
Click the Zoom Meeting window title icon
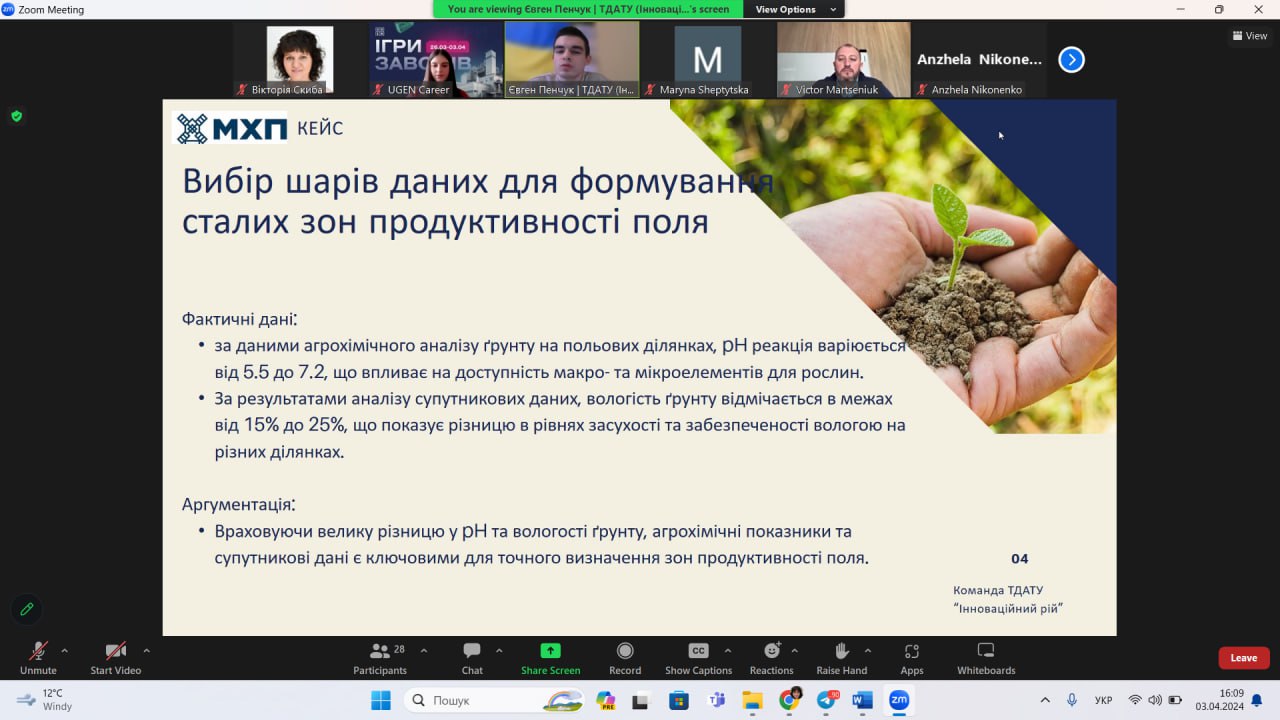coord(8,9)
